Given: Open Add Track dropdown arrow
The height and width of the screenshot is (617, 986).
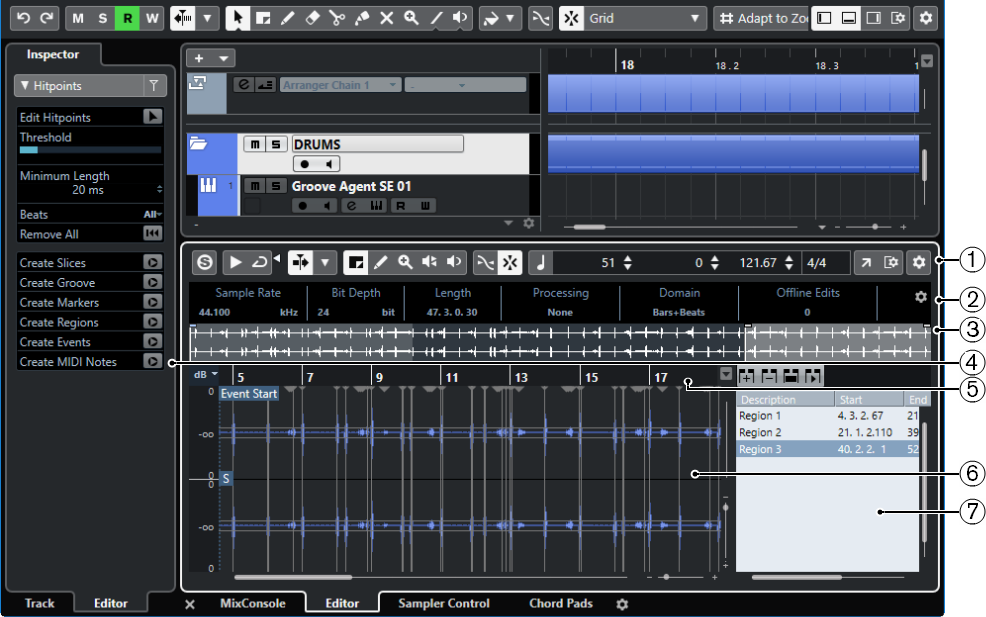Looking at the screenshot, I should tap(223, 58).
